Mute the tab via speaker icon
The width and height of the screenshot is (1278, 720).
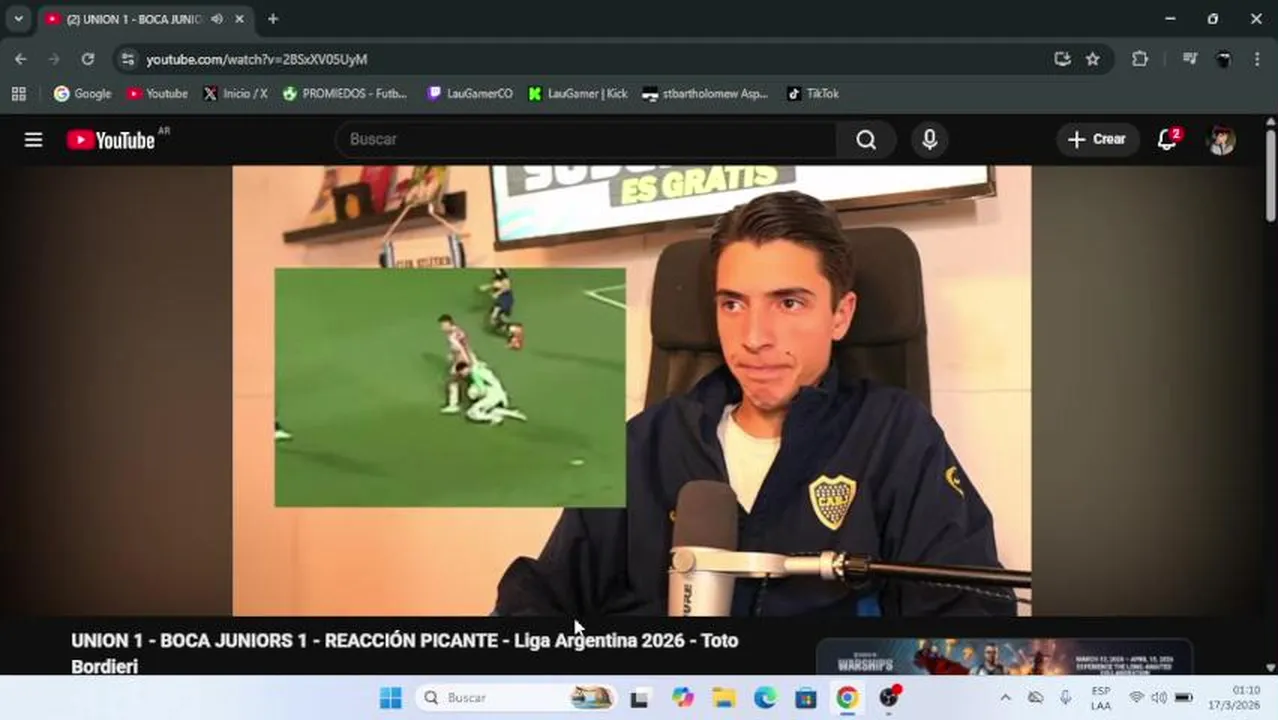click(x=216, y=19)
